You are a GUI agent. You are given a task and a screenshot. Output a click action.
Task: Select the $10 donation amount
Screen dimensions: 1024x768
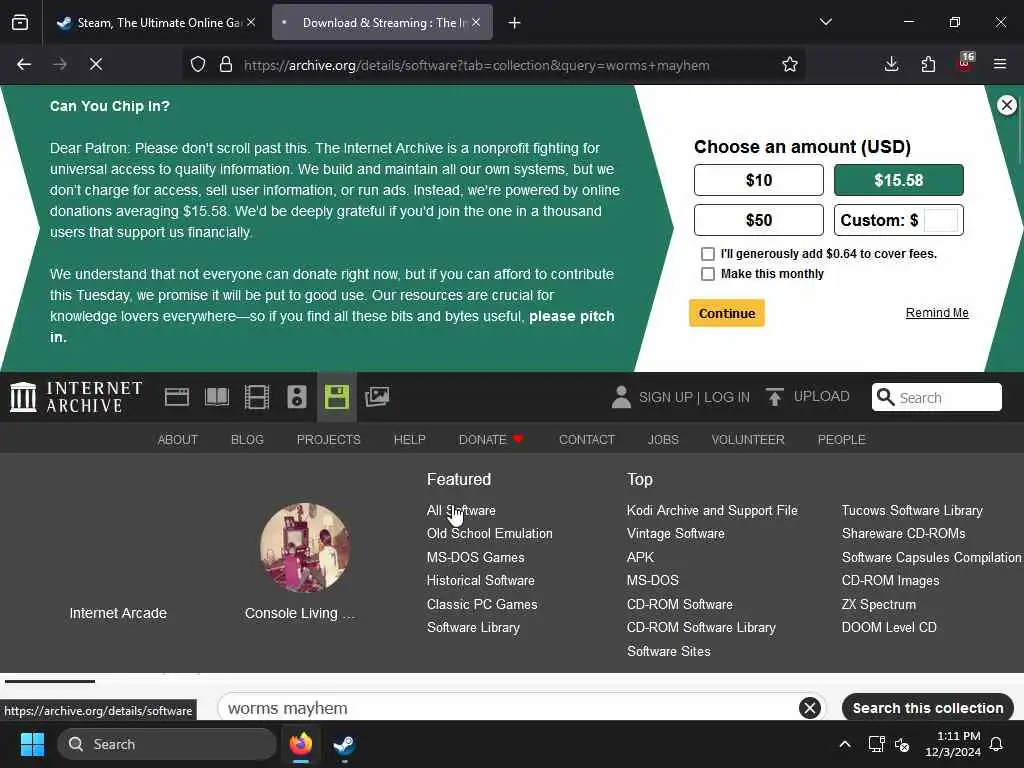pyautogui.click(x=758, y=180)
